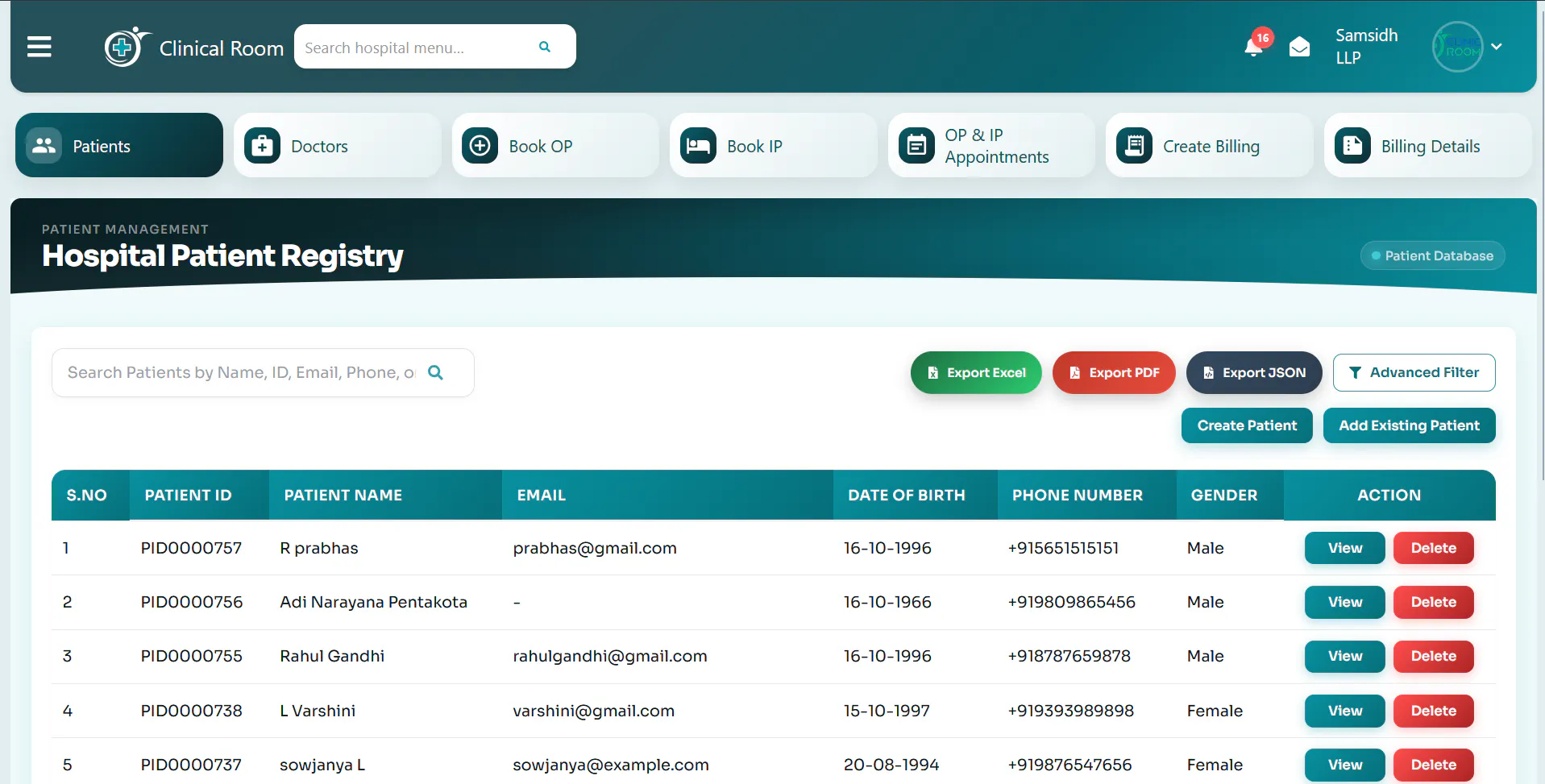Click the Patient ID column header
Image resolution: width=1545 pixels, height=784 pixels.
click(x=199, y=495)
